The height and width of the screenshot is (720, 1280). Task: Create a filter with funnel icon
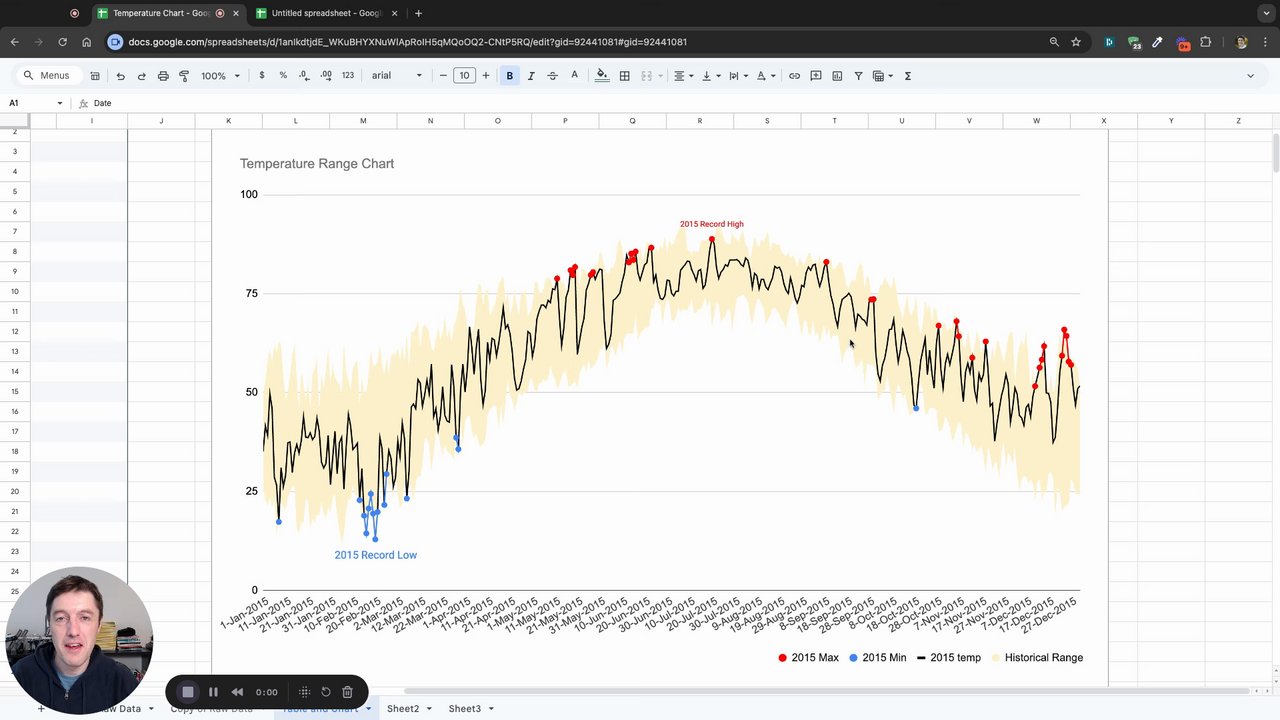click(x=858, y=76)
